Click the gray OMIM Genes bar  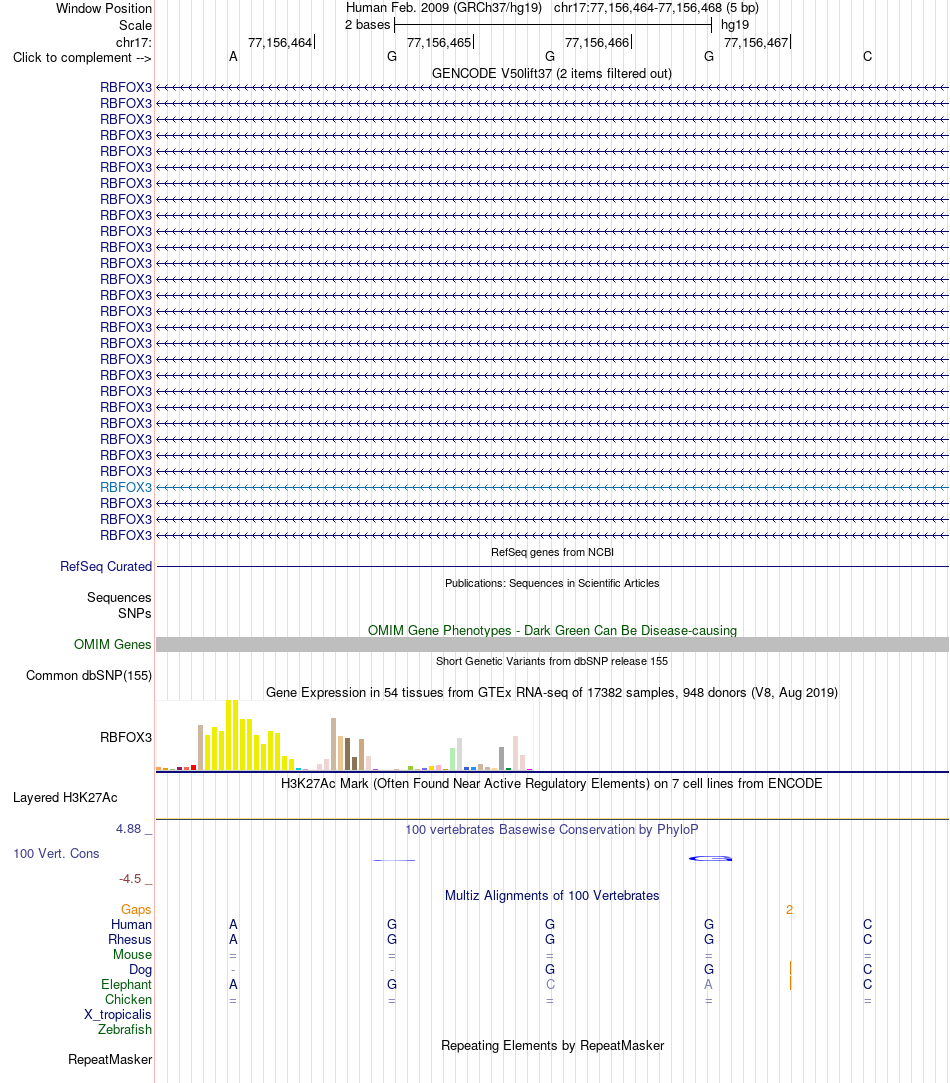[x=552, y=644]
